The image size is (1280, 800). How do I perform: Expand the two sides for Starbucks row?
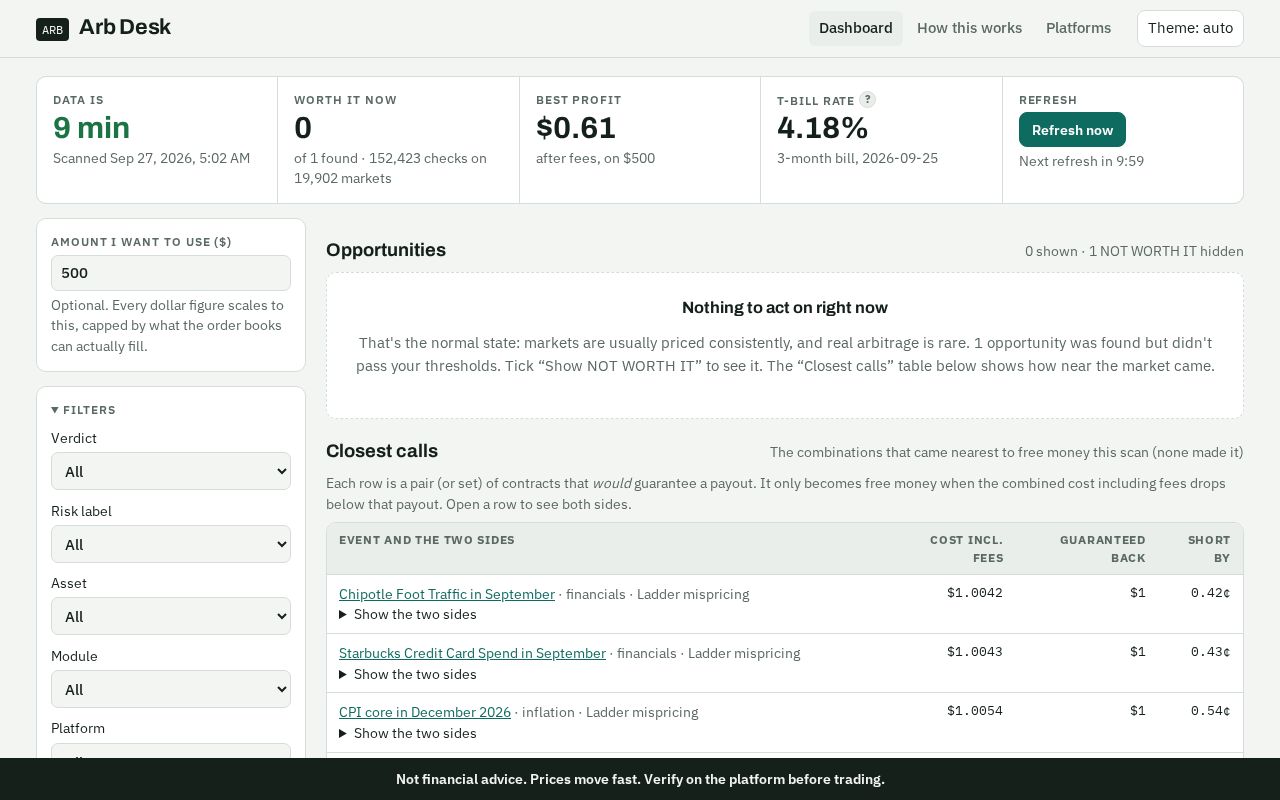pos(408,674)
